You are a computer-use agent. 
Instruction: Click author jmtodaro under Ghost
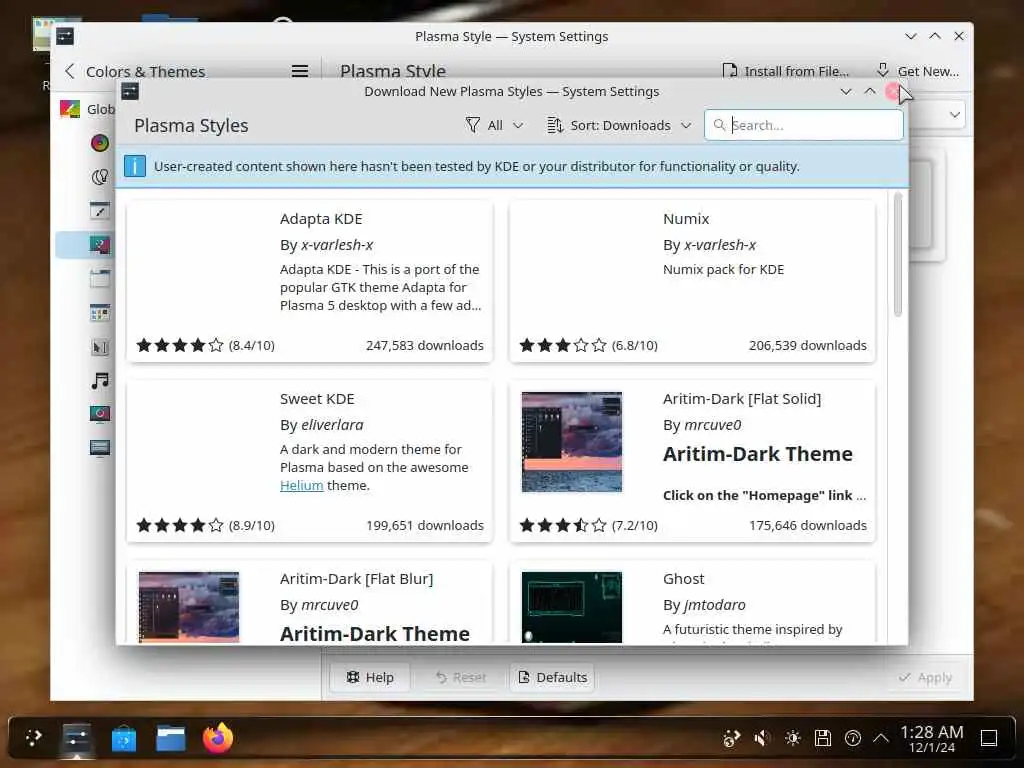pos(714,605)
